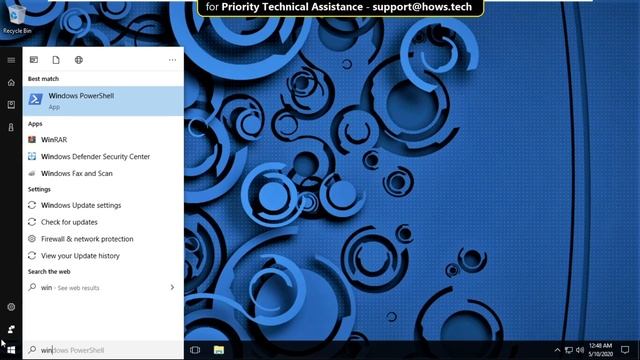
Task: Open WinRAR from Apps results
Action: (103, 140)
